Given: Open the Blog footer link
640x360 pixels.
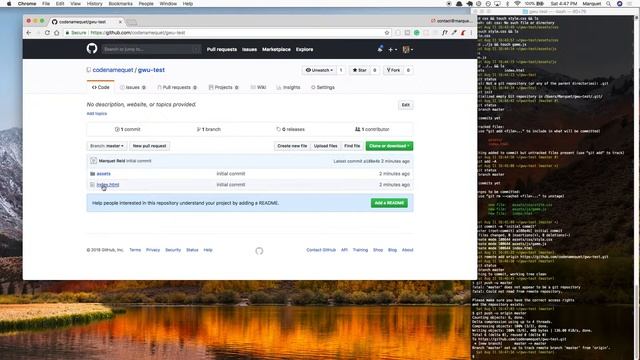Looking at the screenshot, I should [392, 250].
